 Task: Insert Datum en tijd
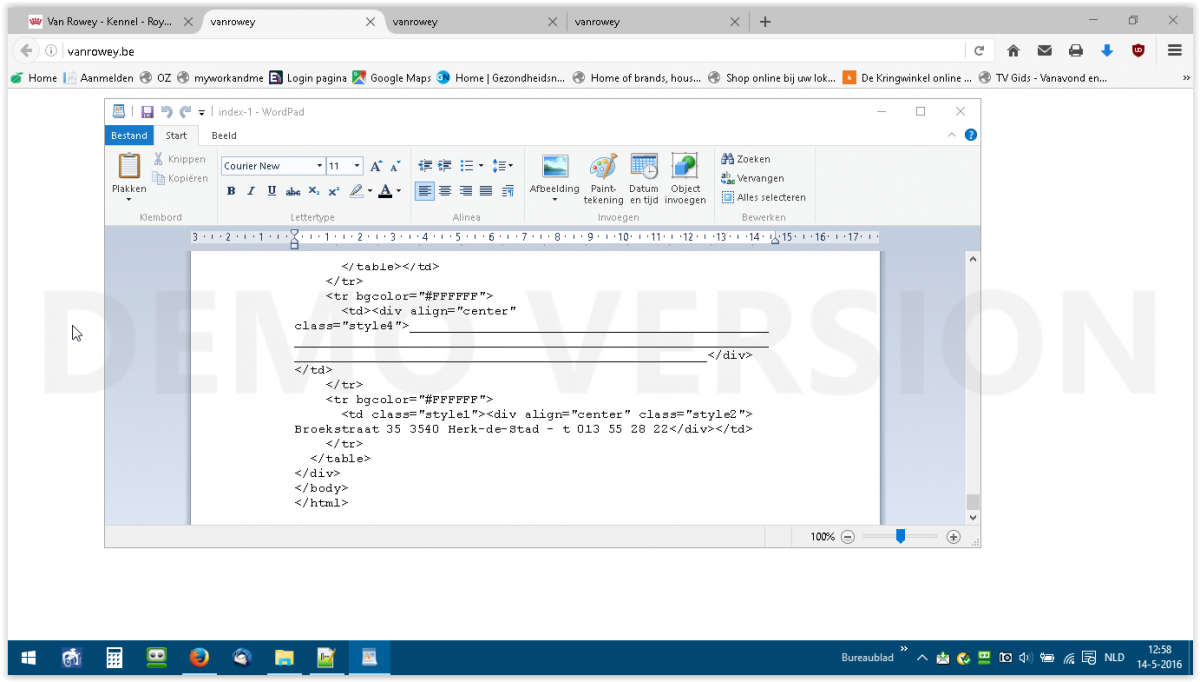coord(644,180)
